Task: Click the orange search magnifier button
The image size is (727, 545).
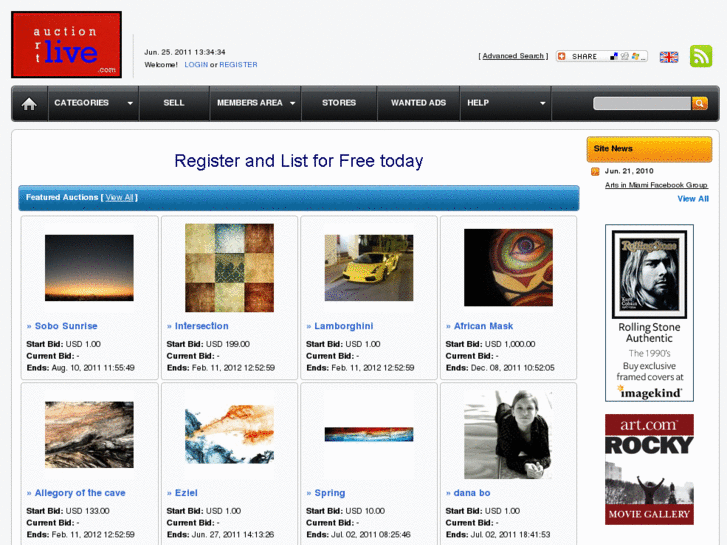Action: [x=700, y=103]
